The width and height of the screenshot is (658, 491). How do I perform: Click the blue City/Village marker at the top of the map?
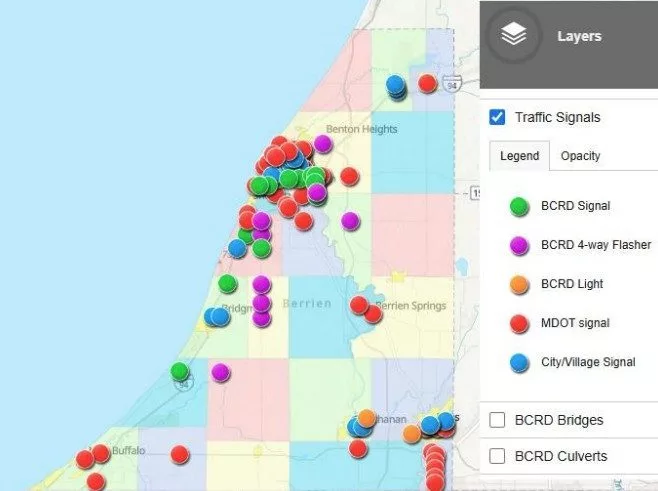click(397, 85)
